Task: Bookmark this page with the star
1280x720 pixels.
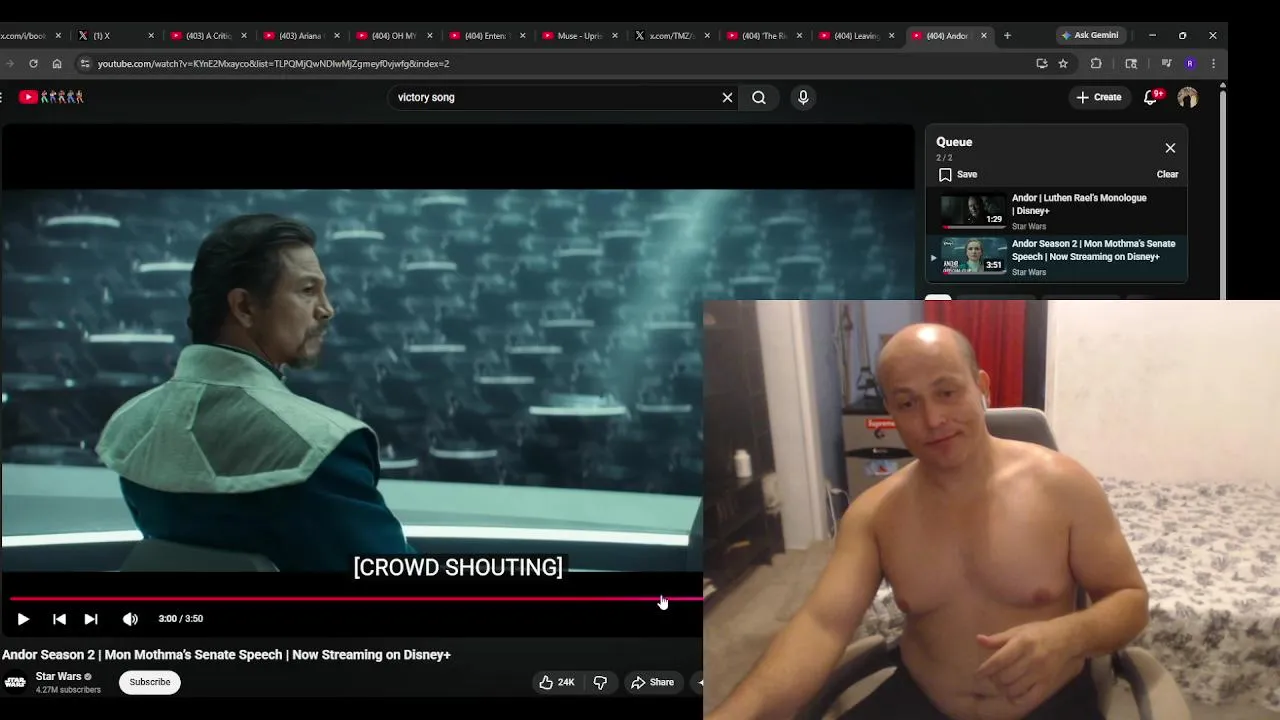Action: pyautogui.click(x=1063, y=63)
